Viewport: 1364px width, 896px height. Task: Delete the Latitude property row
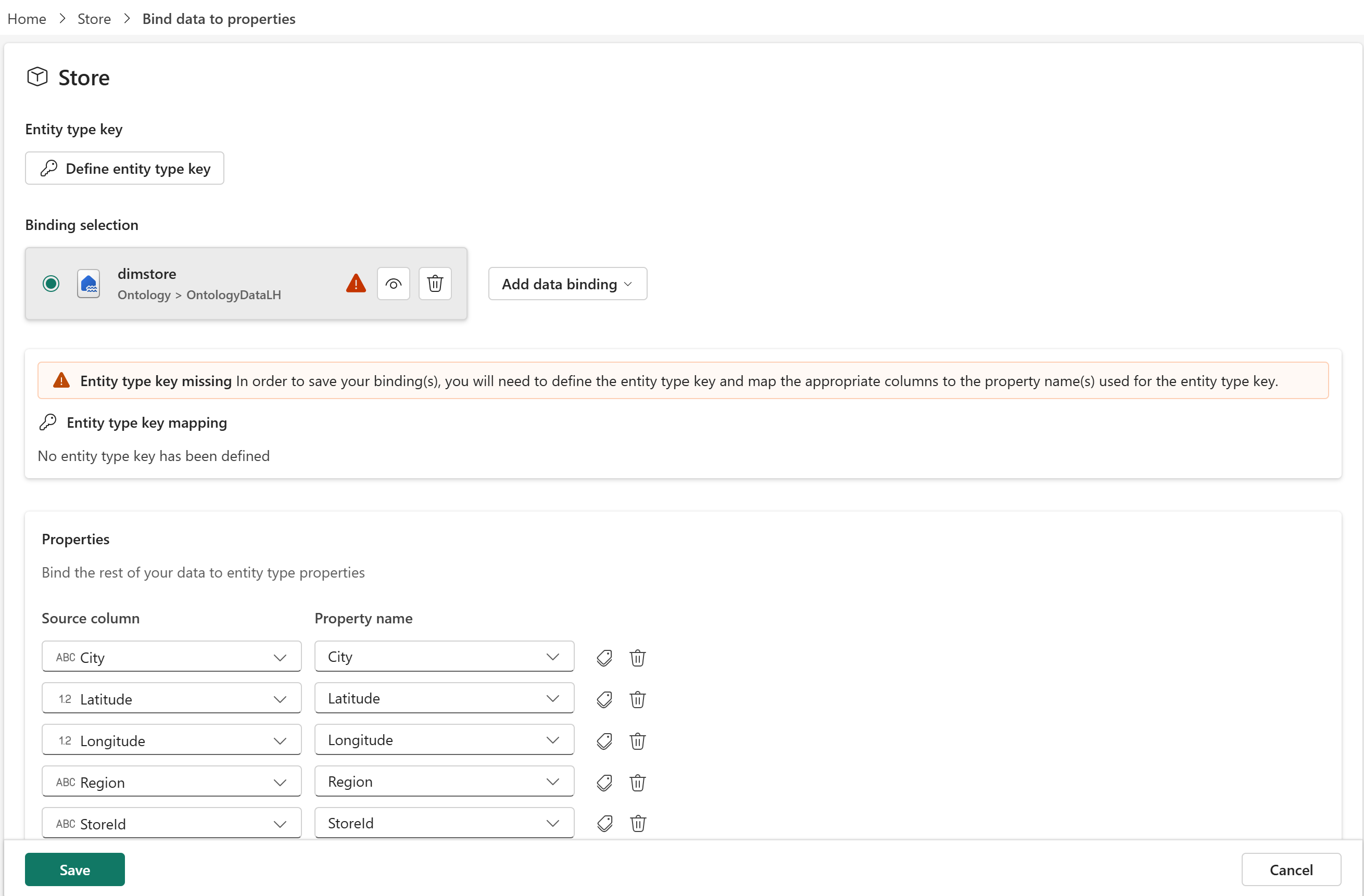click(x=637, y=699)
